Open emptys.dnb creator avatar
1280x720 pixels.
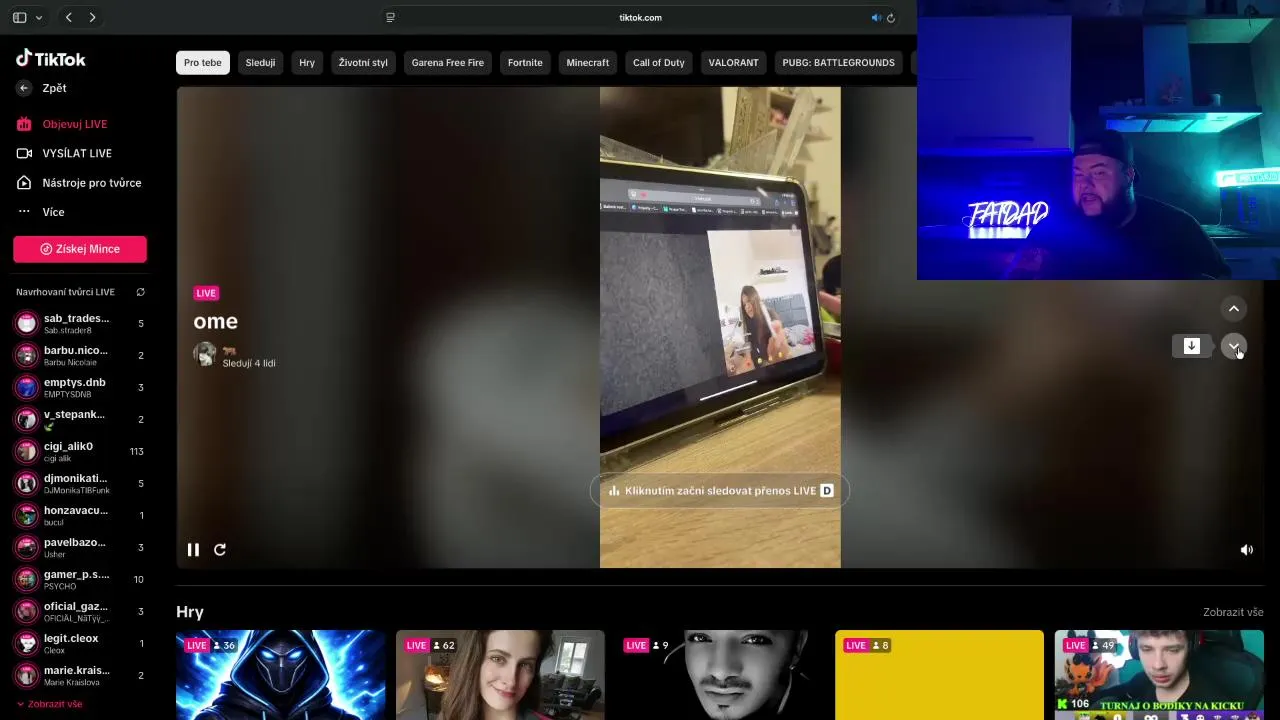tap(27, 387)
